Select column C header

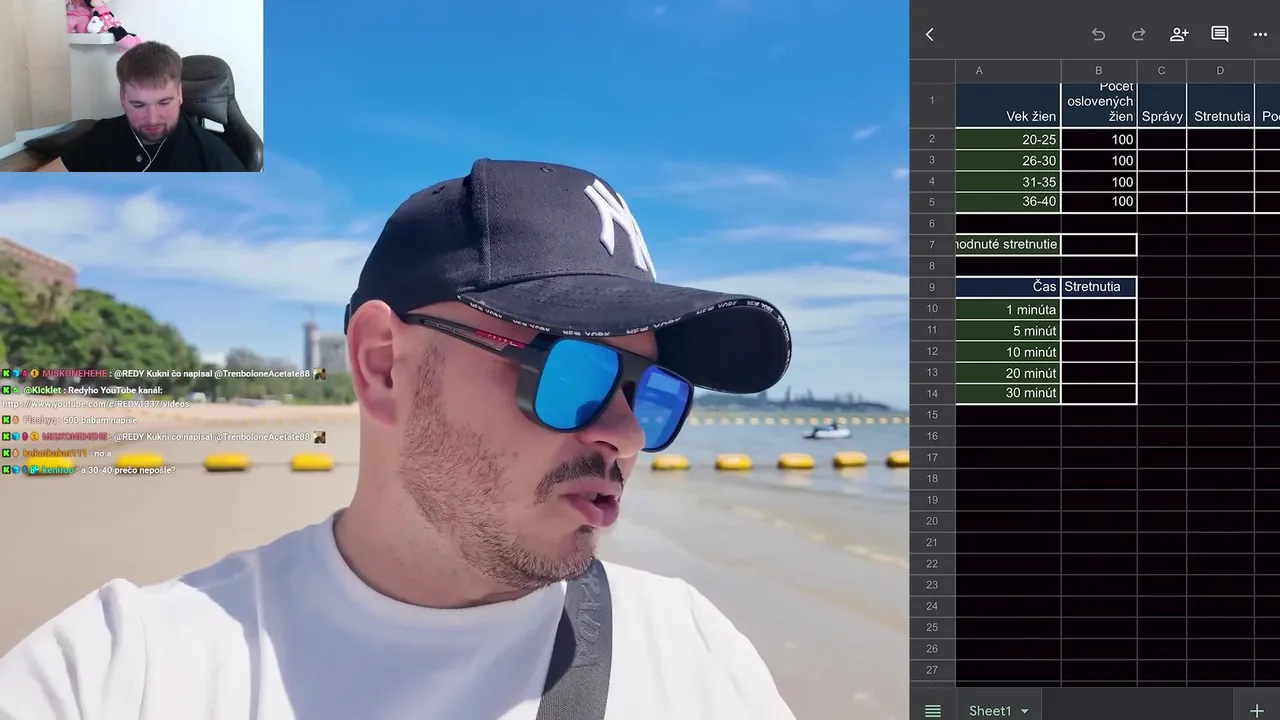1162,71
